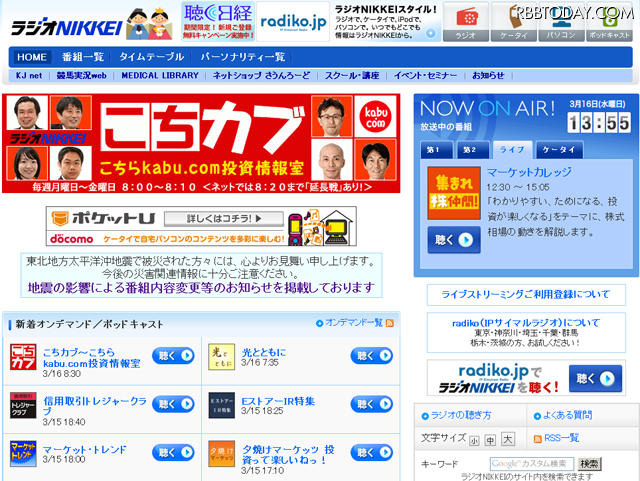The height and width of the screenshot is (481, 640).
Task: Click the トレジャークラブ thumbnail icon
Action: pyautogui.click(x=23, y=405)
